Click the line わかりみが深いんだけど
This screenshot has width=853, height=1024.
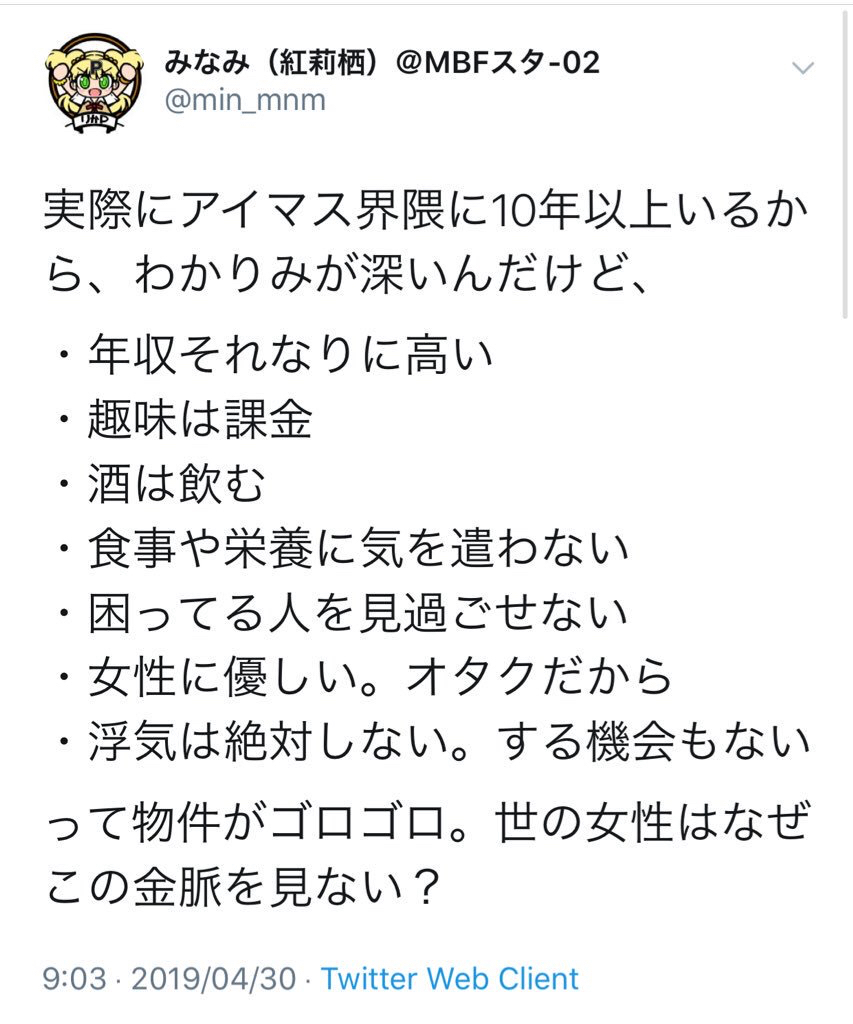[x=391, y=274]
